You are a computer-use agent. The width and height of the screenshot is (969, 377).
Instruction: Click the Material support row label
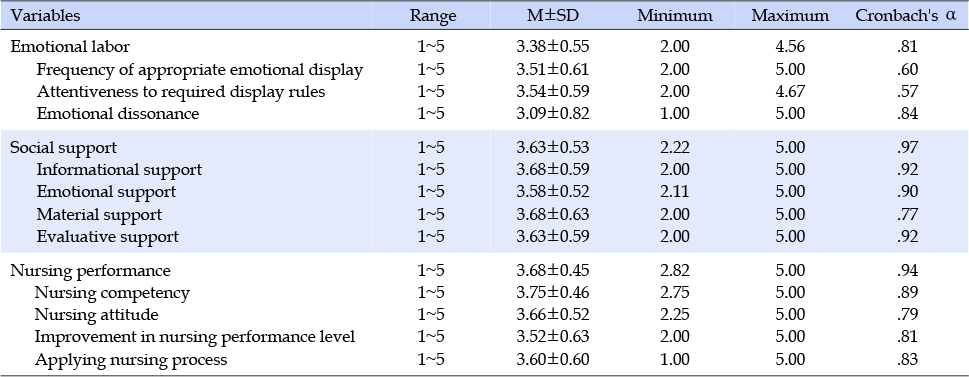point(99,214)
